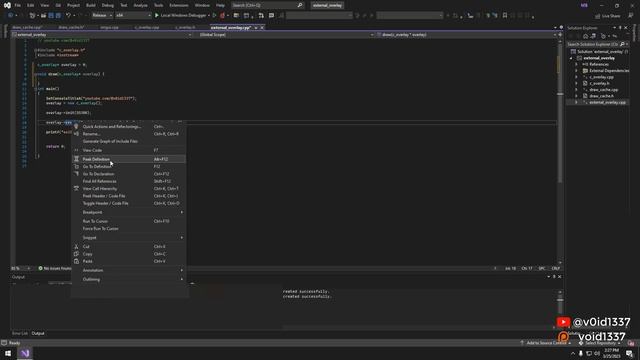The height and width of the screenshot is (360, 640).
Task: Expand the Snippet submenu
Action: tap(128, 238)
